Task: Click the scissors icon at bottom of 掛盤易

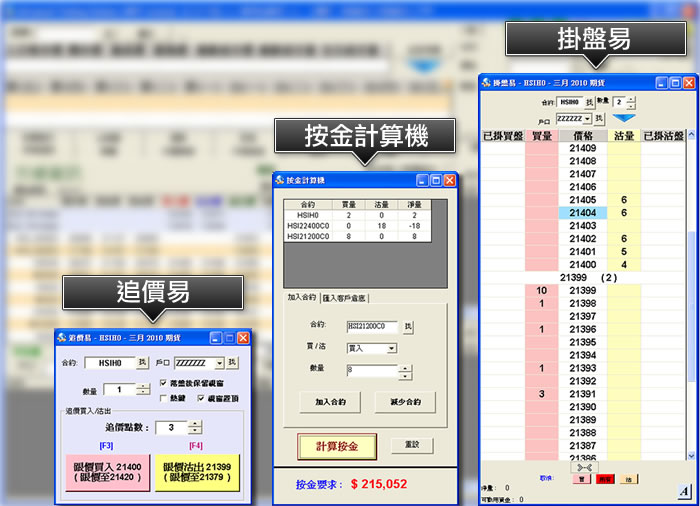Action: [585, 466]
